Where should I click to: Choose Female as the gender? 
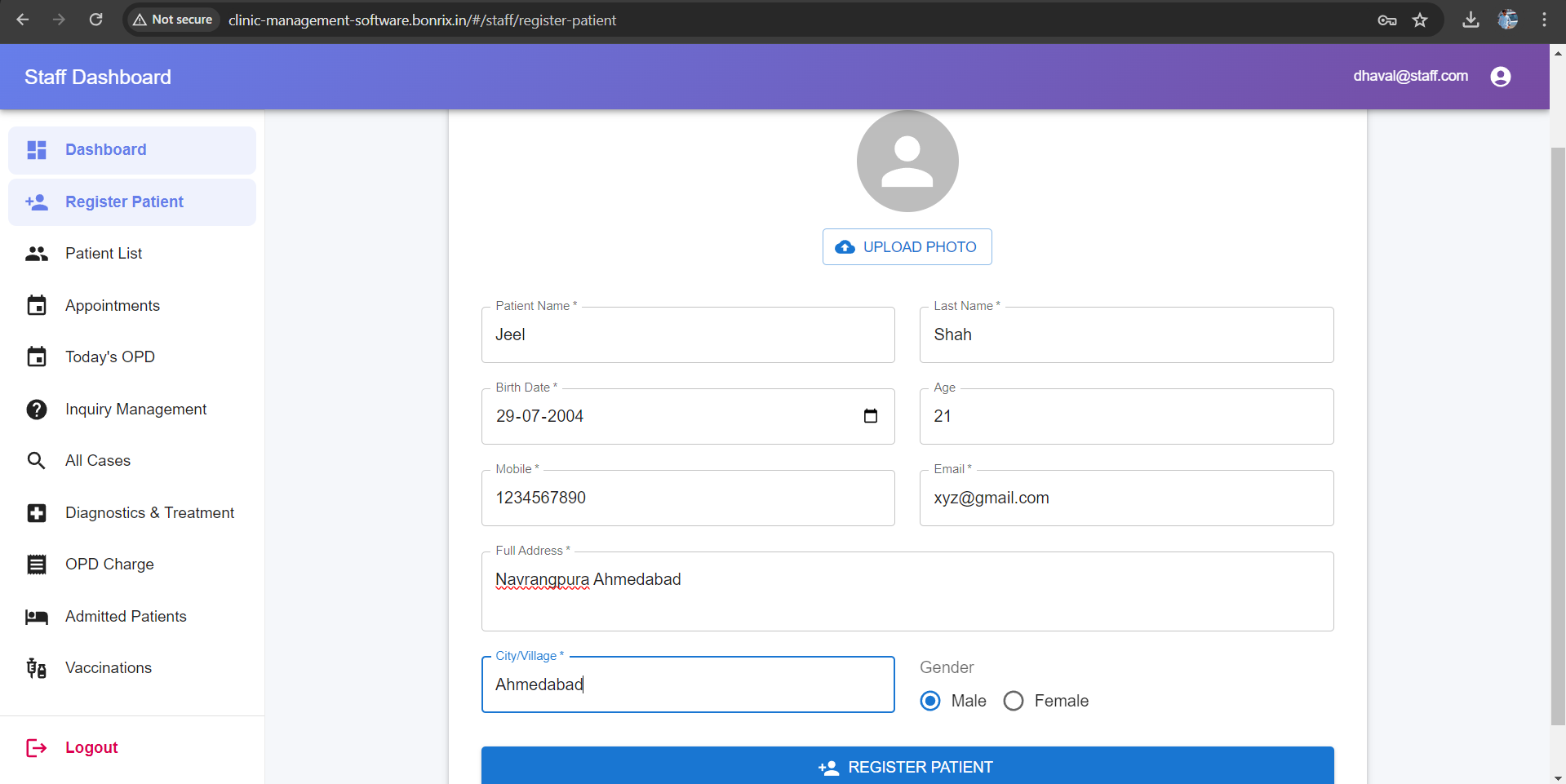(x=1013, y=700)
